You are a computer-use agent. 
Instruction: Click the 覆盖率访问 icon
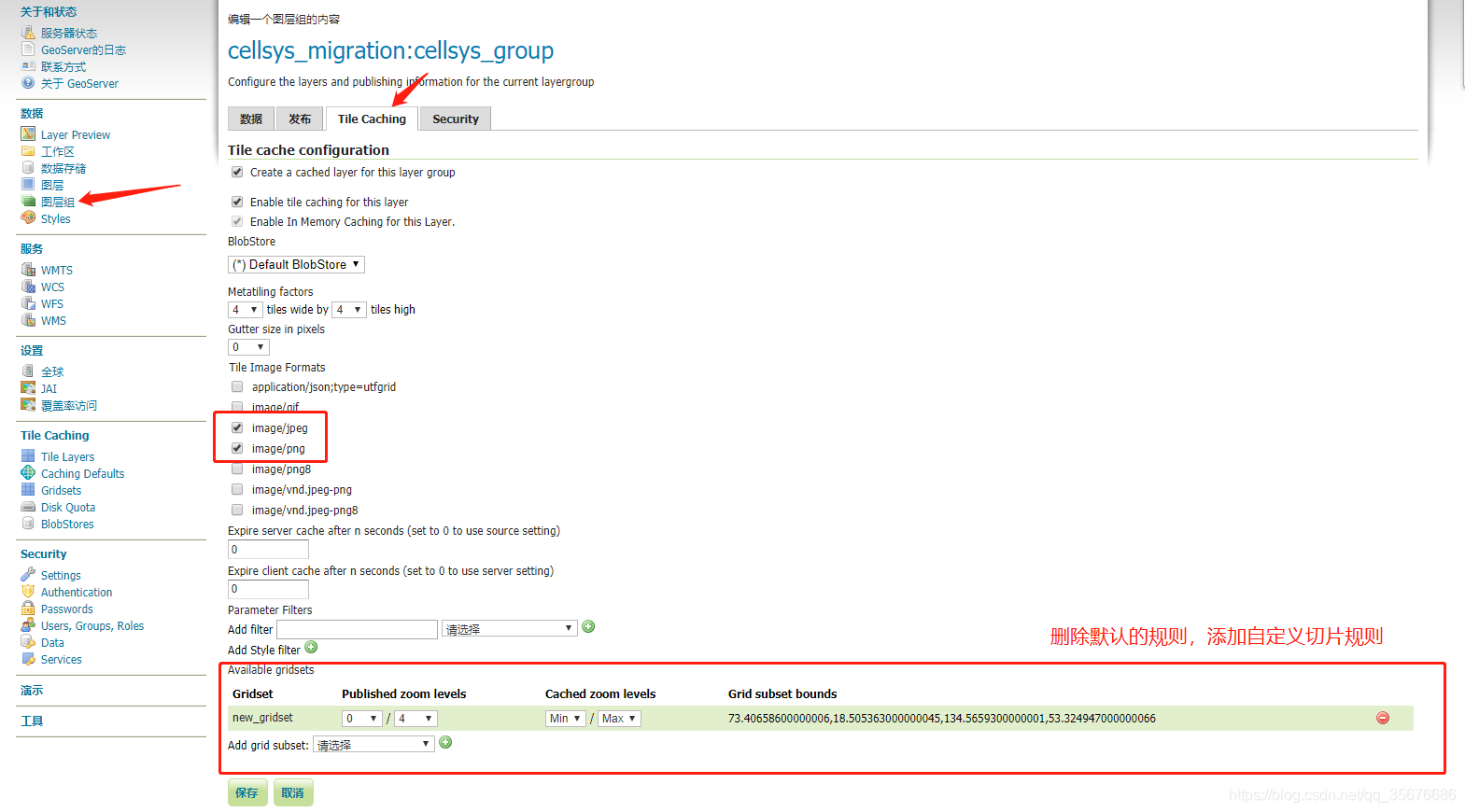coord(28,405)
